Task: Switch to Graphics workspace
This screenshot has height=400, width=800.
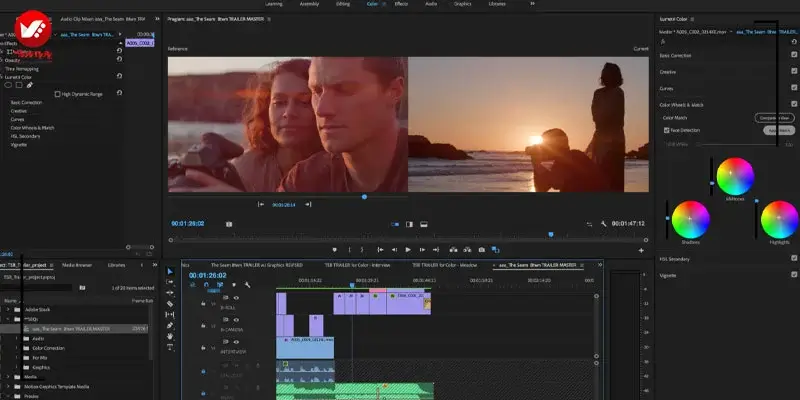Action: tap(462, 4)
